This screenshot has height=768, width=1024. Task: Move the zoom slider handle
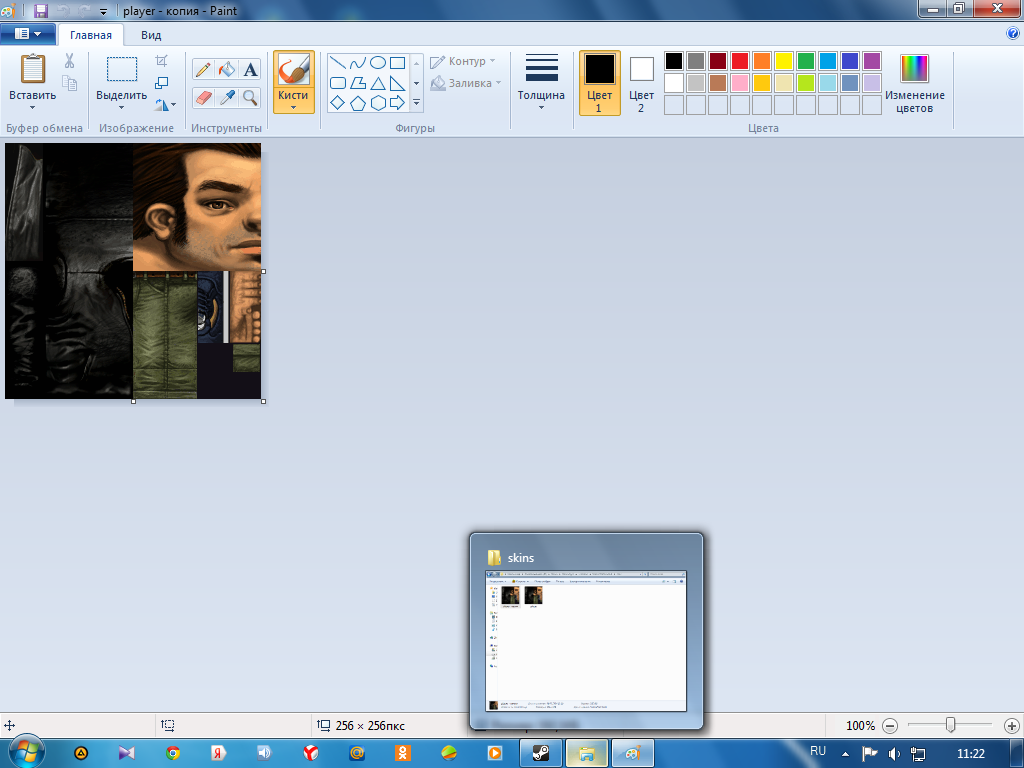click(x=950, y=725)
